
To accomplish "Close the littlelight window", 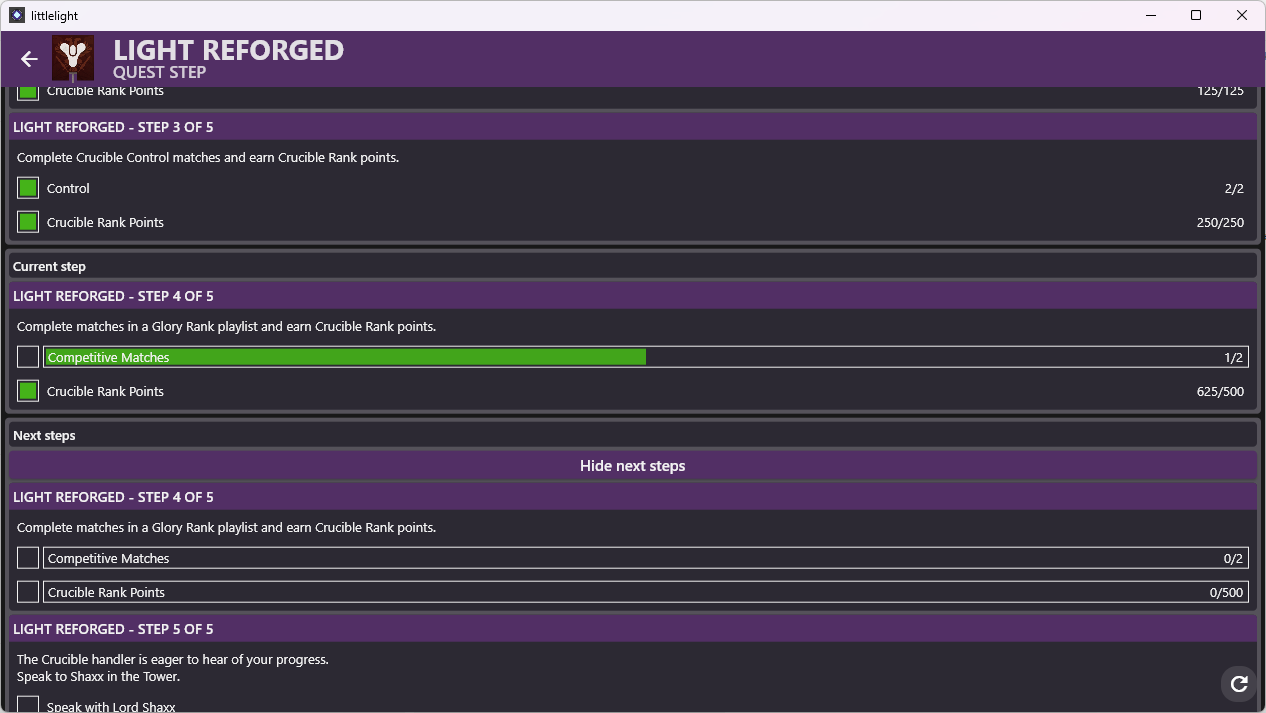I will click(x=1242, y=15).
